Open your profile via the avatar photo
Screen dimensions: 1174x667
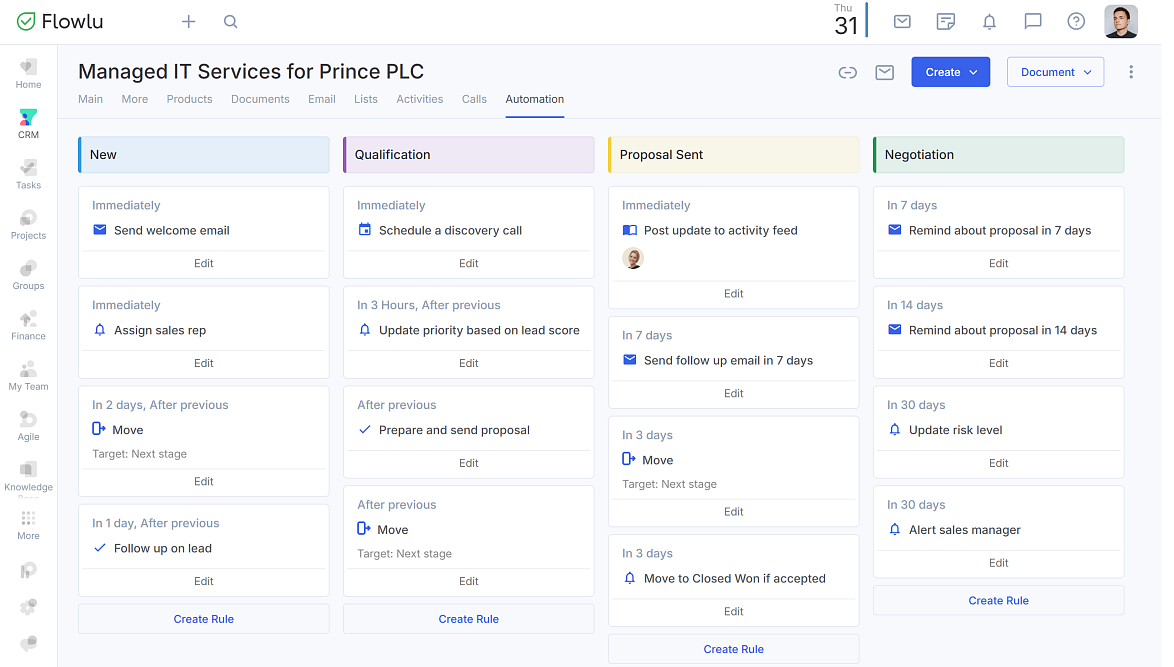point(1121,21)
